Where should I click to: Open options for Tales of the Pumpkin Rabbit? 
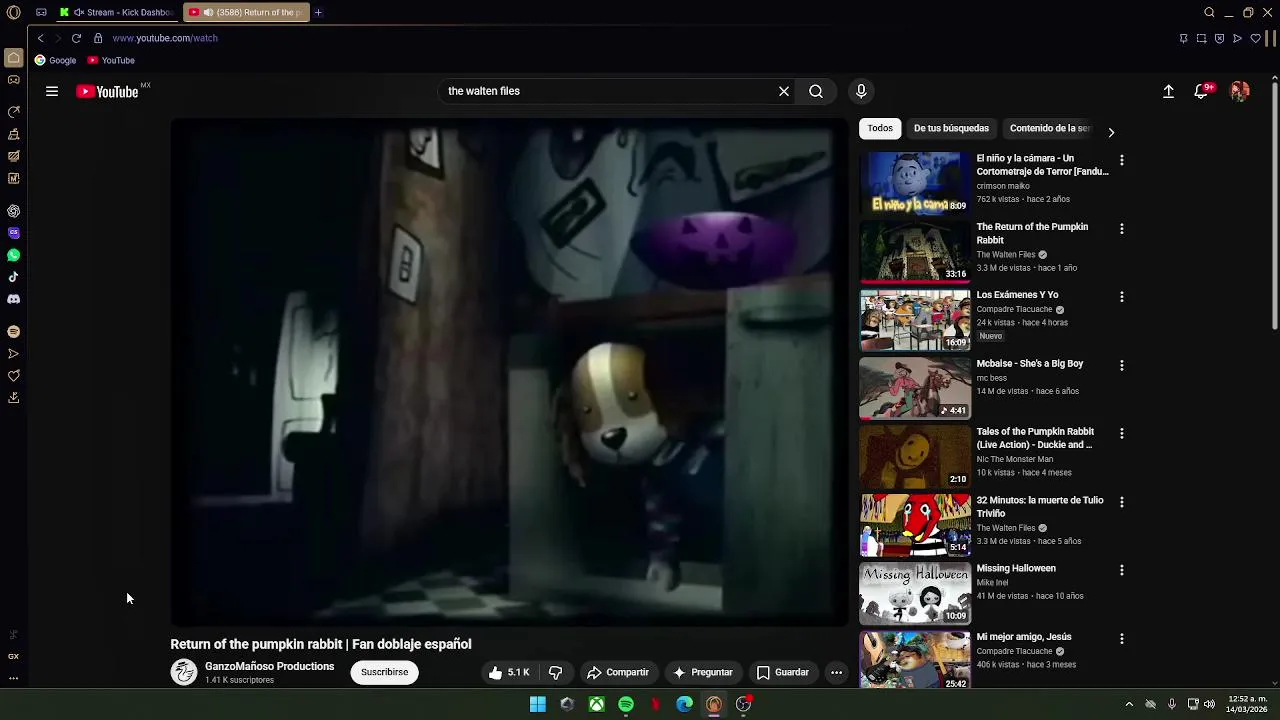1121,433
